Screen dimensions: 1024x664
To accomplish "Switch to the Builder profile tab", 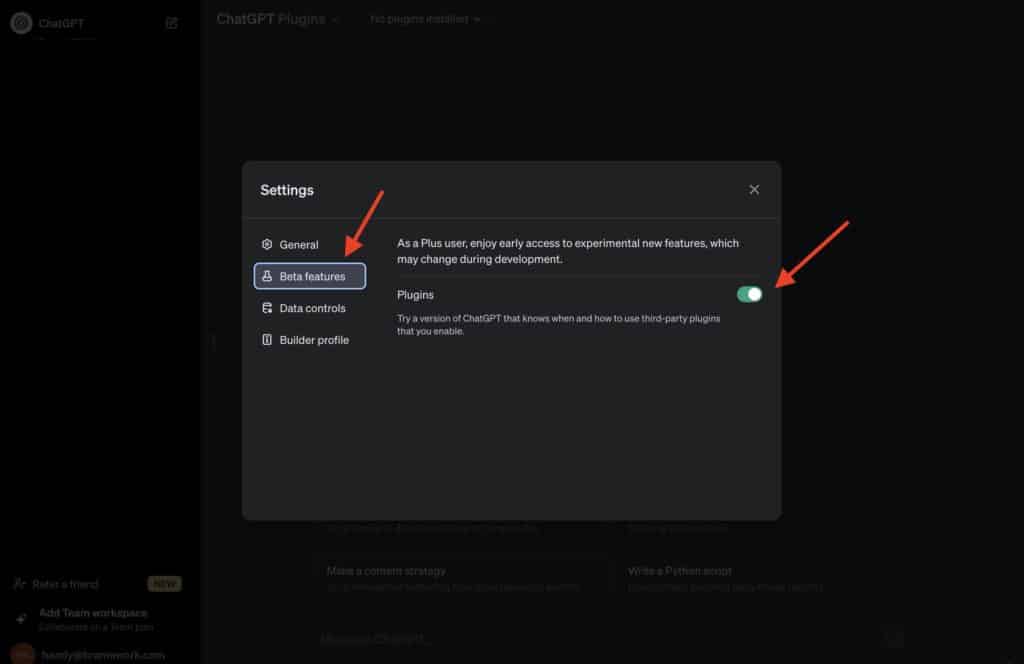I will 310,340.
